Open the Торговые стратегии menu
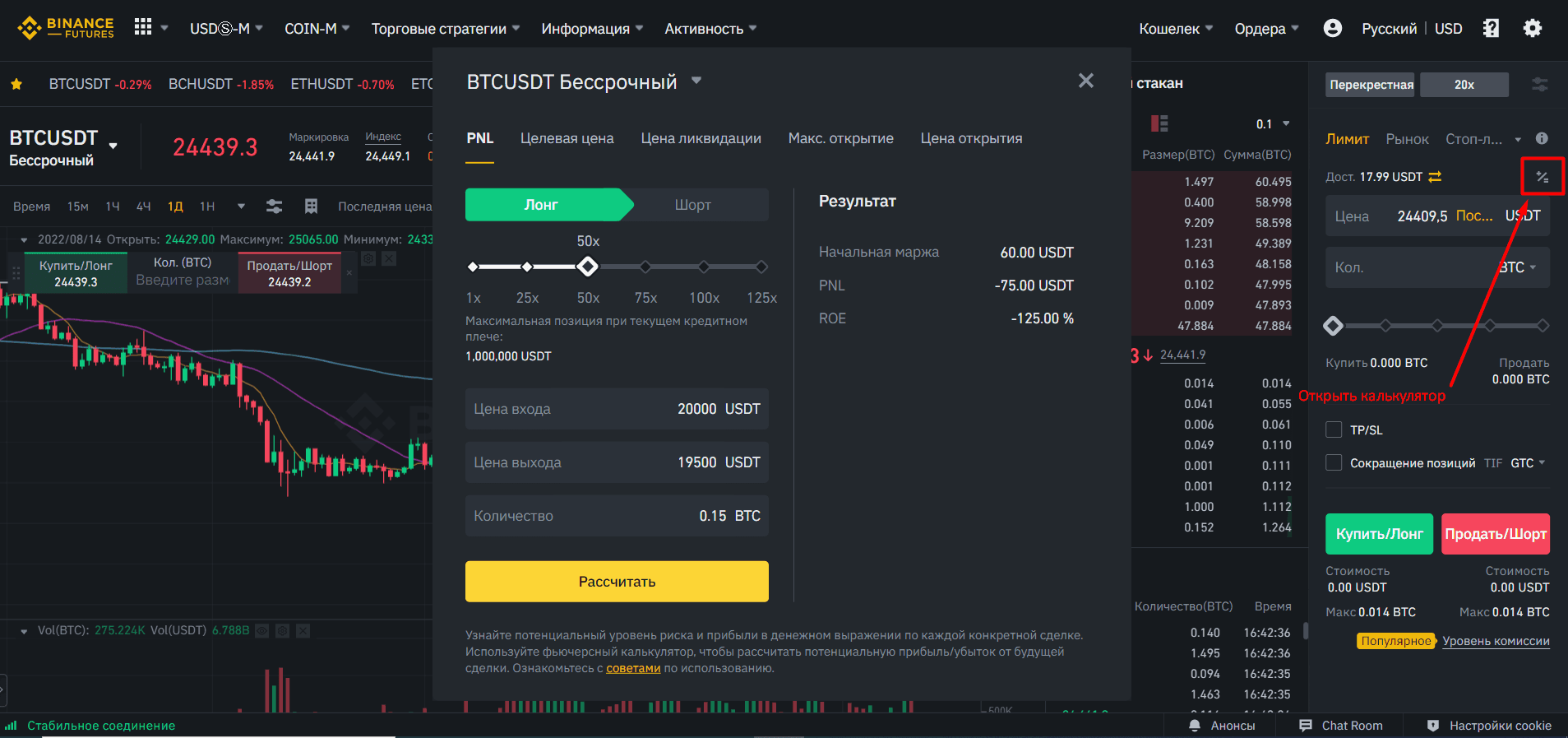The image size is (1568, 738). point(446,28)
